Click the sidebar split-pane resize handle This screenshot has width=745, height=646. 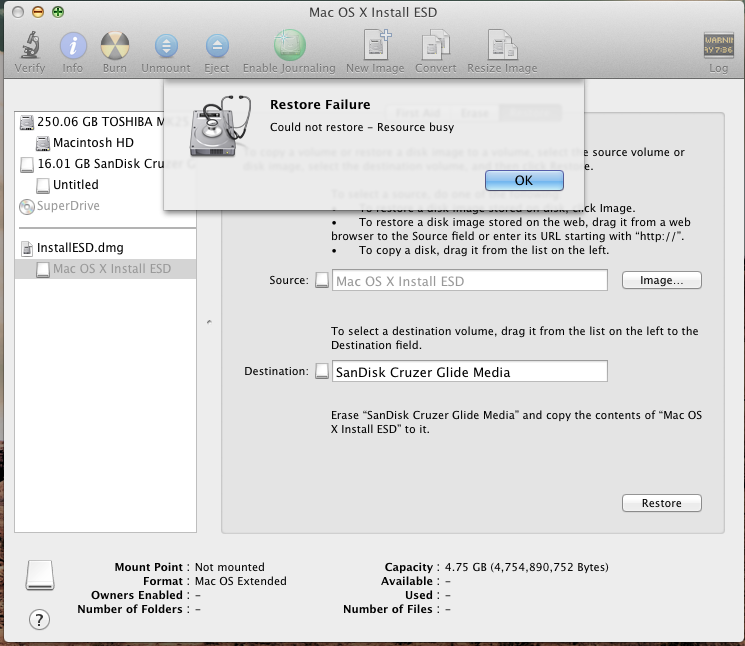(x=209, y=322)
